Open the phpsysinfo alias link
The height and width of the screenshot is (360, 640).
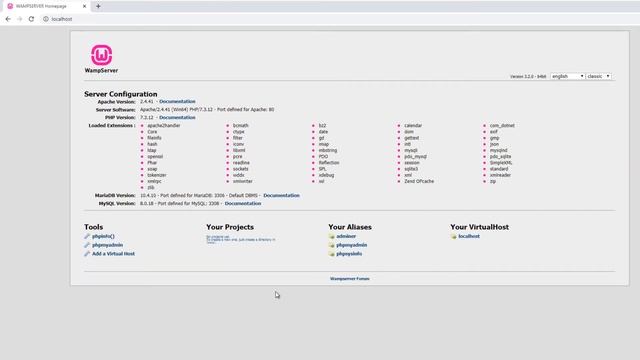coord(349,253)
